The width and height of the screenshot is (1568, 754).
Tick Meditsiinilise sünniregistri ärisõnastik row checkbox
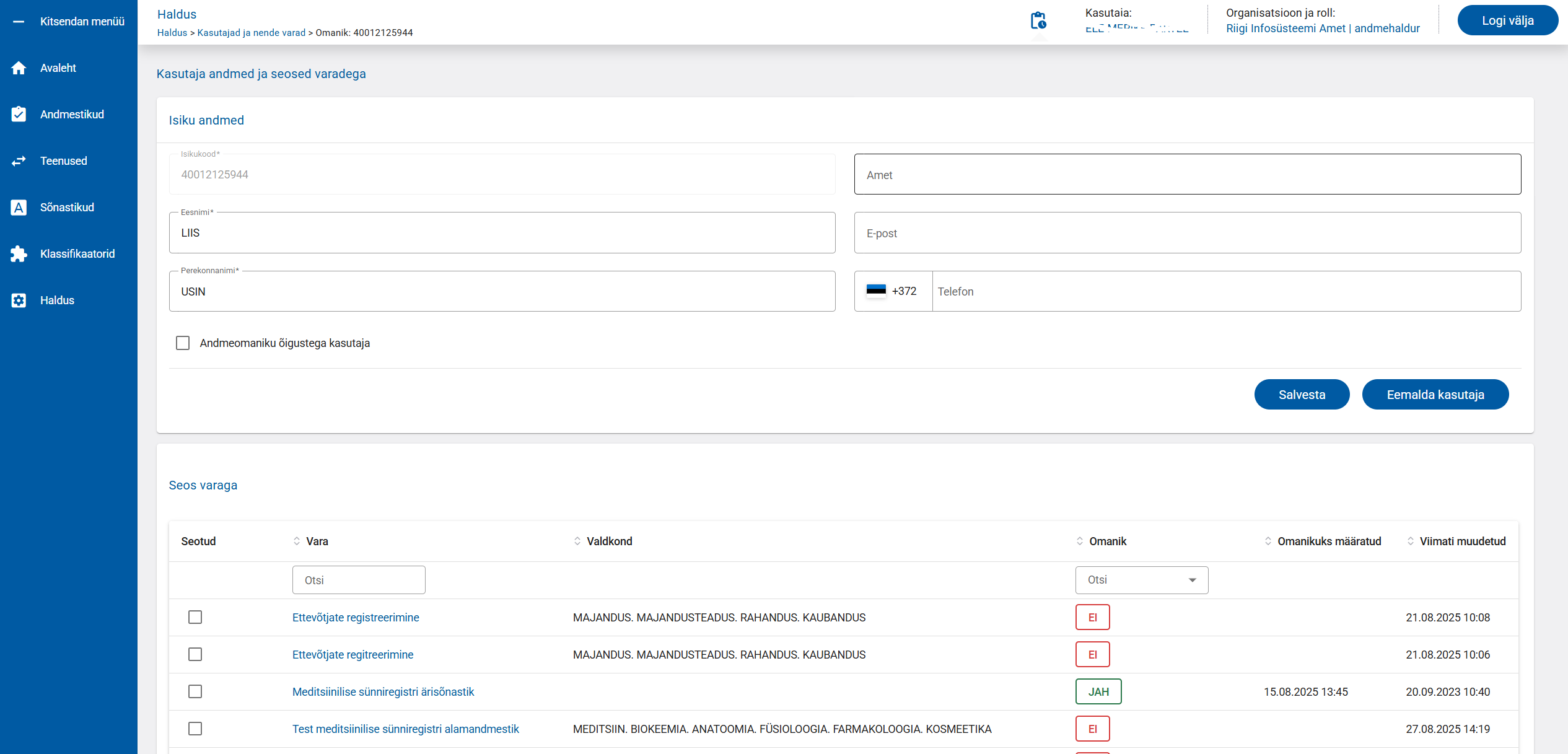(195, 691)
